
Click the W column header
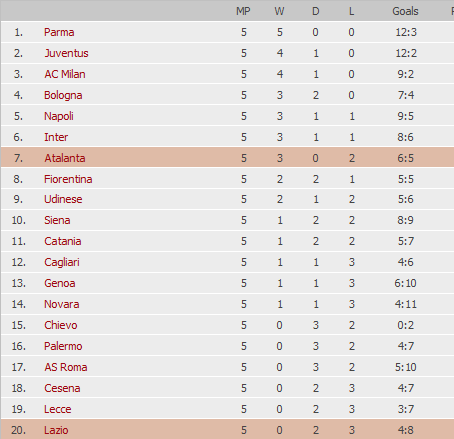pyautogui.click(x=279, y=11)
